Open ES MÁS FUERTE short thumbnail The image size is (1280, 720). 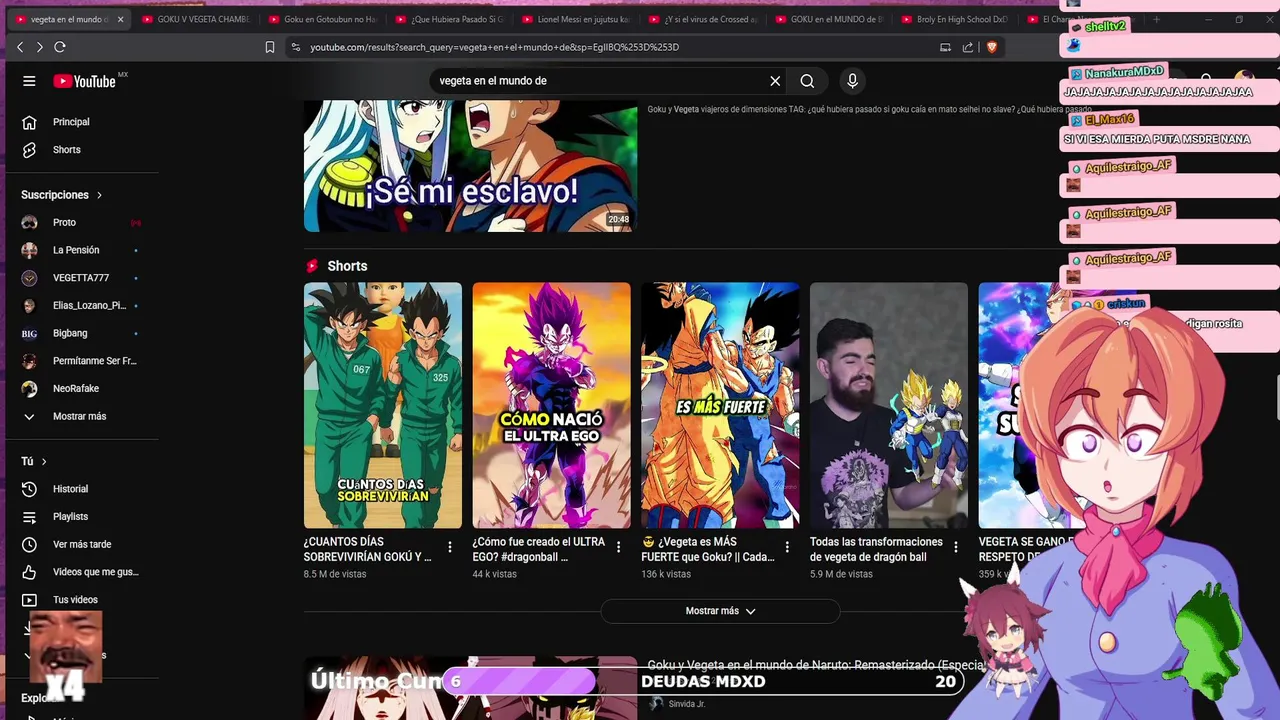(x=720, y=405)
